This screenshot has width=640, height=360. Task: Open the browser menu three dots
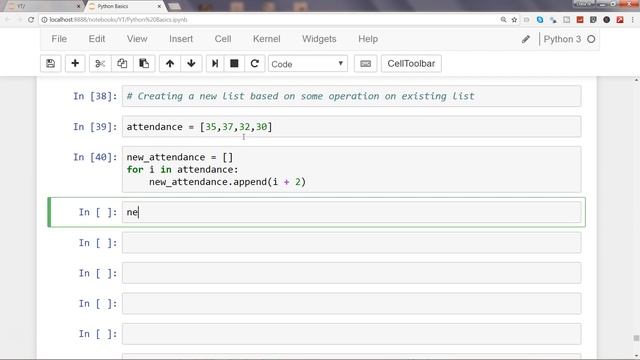tap(633, 20)
